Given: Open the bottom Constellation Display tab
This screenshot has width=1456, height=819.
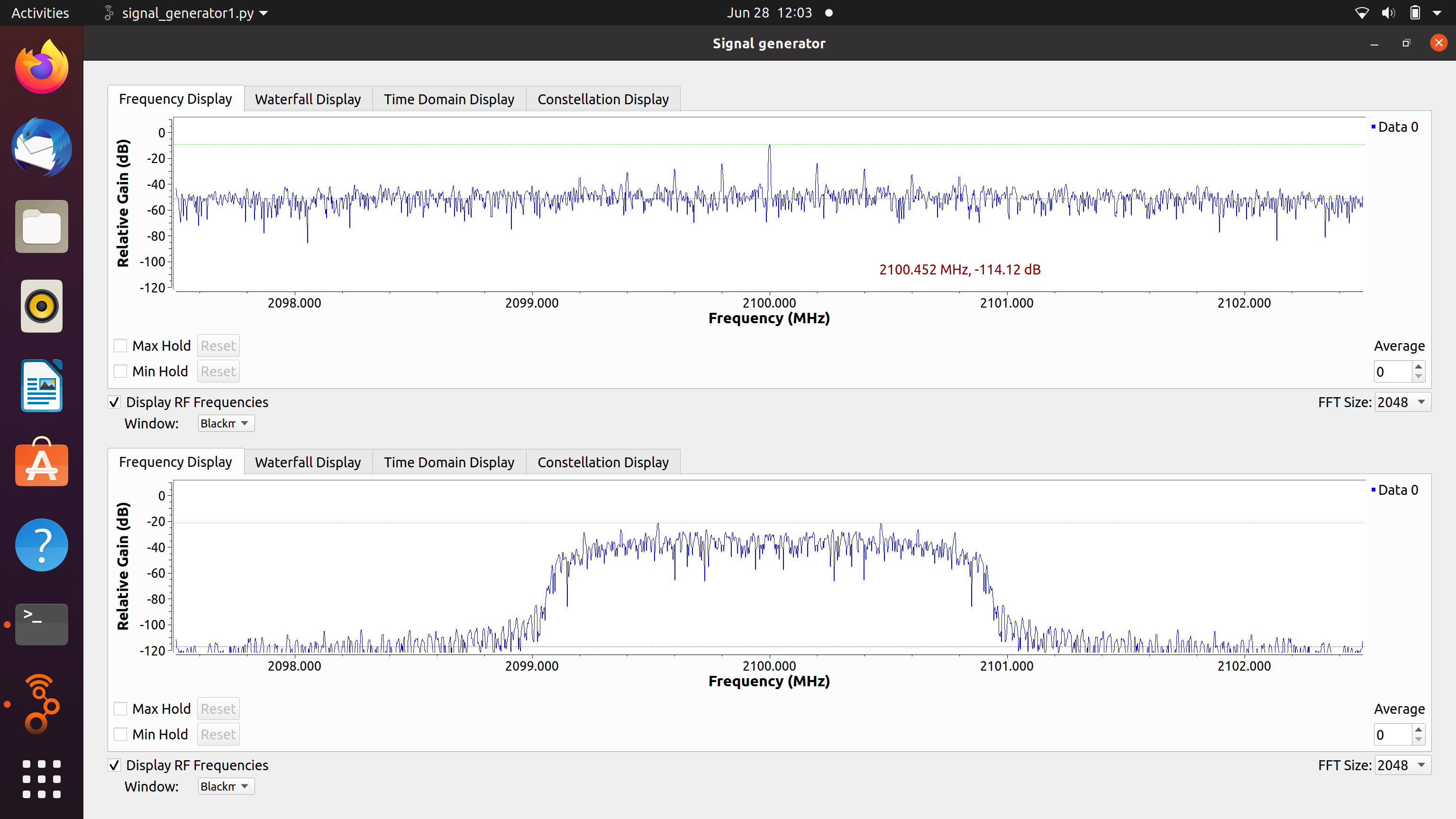Looking at the screenshot, I should click(x=602, y=463).
